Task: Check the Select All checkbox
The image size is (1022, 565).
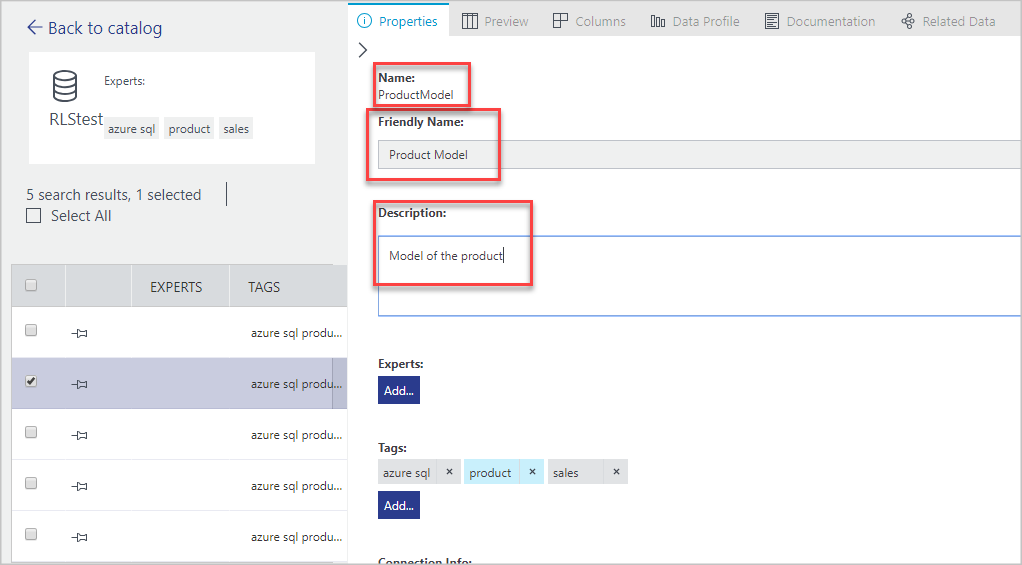Action: [33, 216]
